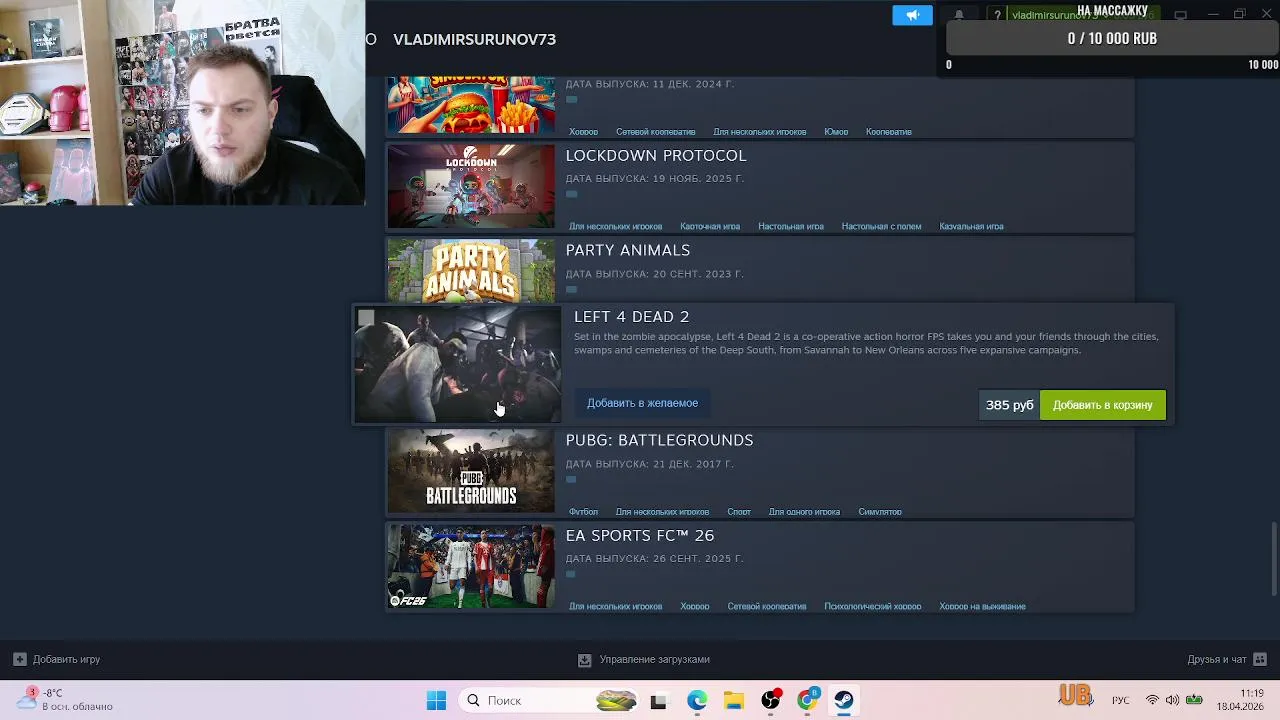Click the Windows platform icon under PUBG: Battlegrounds

571,479
